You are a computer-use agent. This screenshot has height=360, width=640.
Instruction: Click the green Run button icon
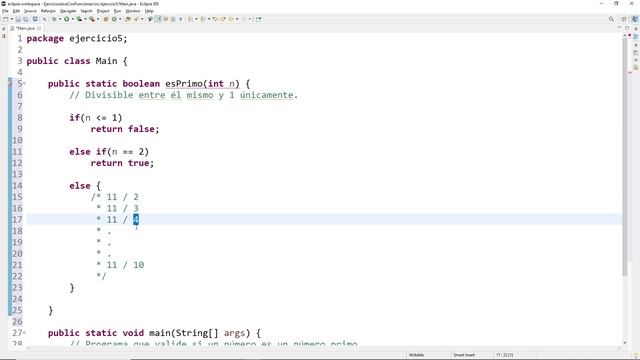point(67,19)
